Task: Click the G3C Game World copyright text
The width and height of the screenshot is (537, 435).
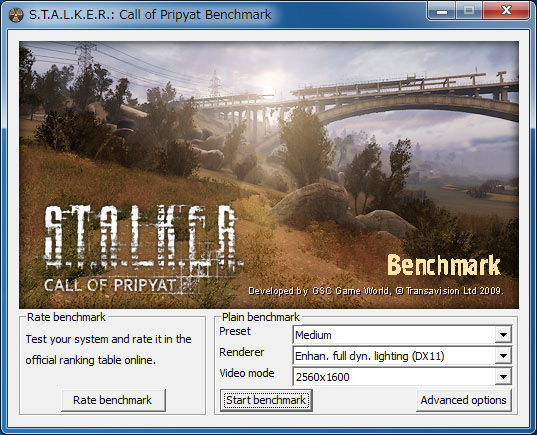Action: tap(376, 291)
